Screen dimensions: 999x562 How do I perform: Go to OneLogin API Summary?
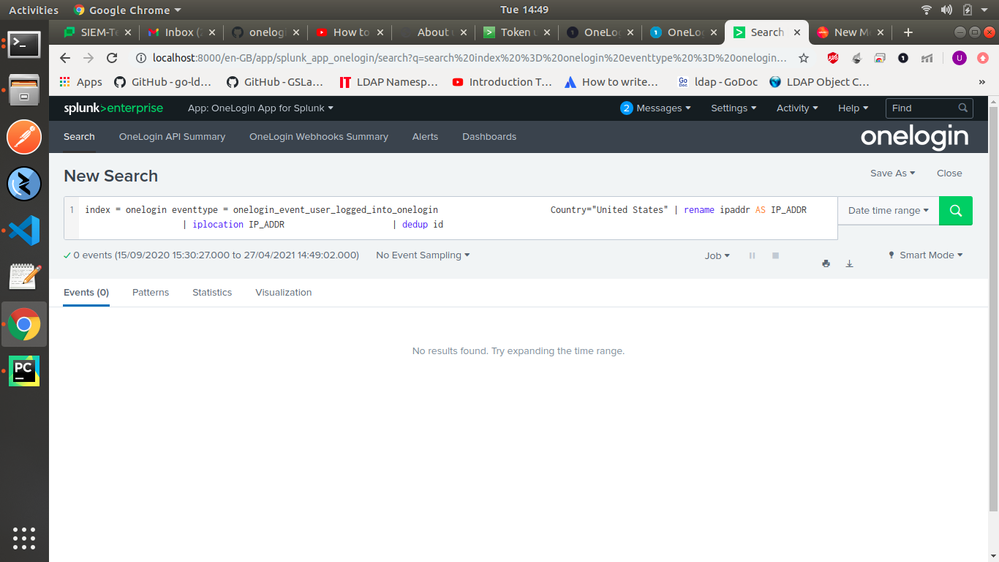172,137
